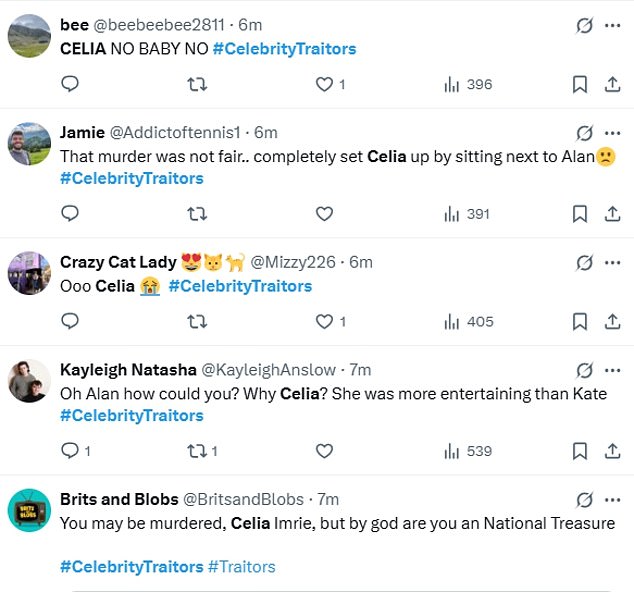Bookmark Crazy Cat Lady's tweet

(579, 322)
